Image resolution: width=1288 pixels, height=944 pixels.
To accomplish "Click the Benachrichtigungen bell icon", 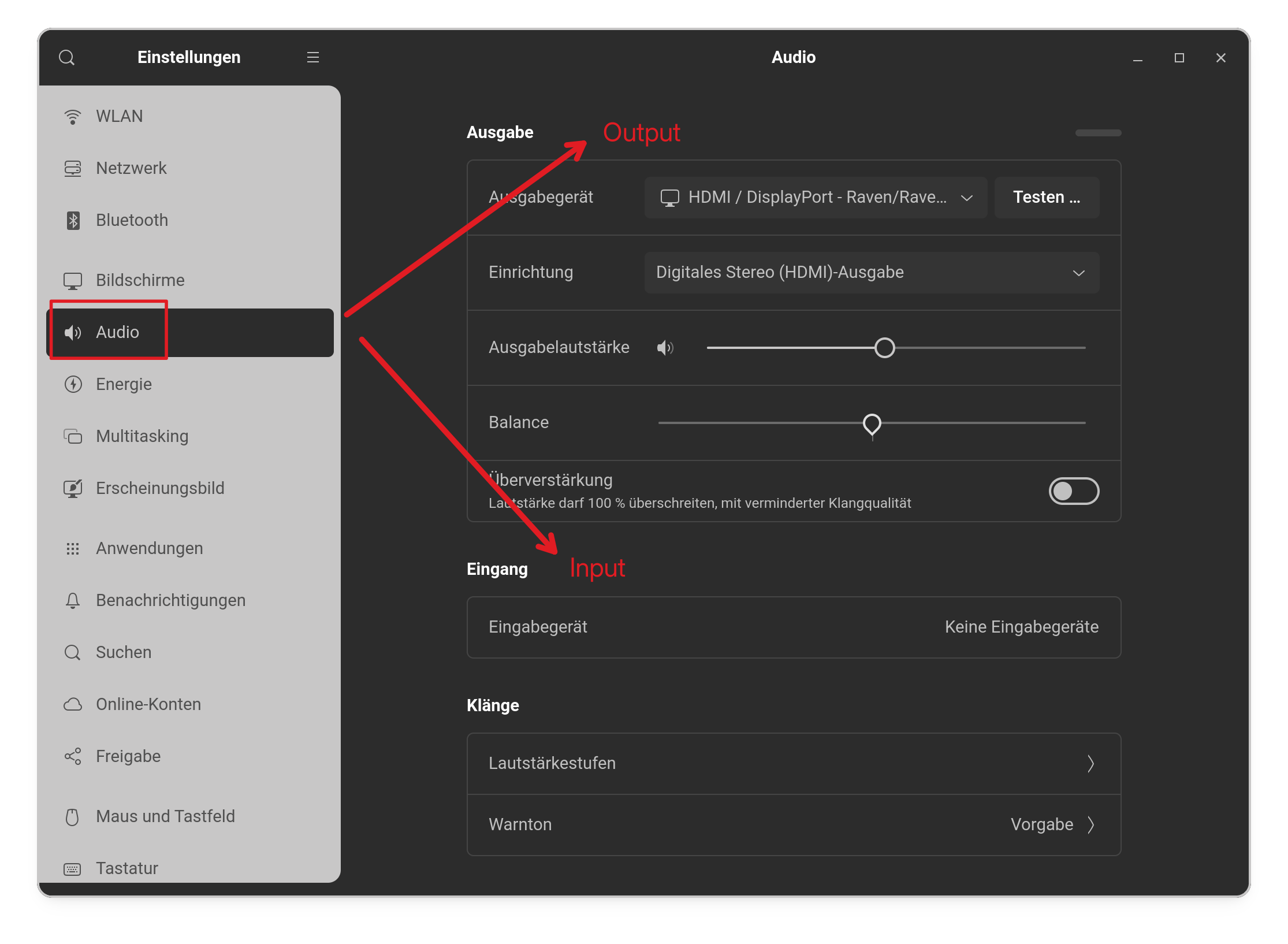I will pos(73,600).
